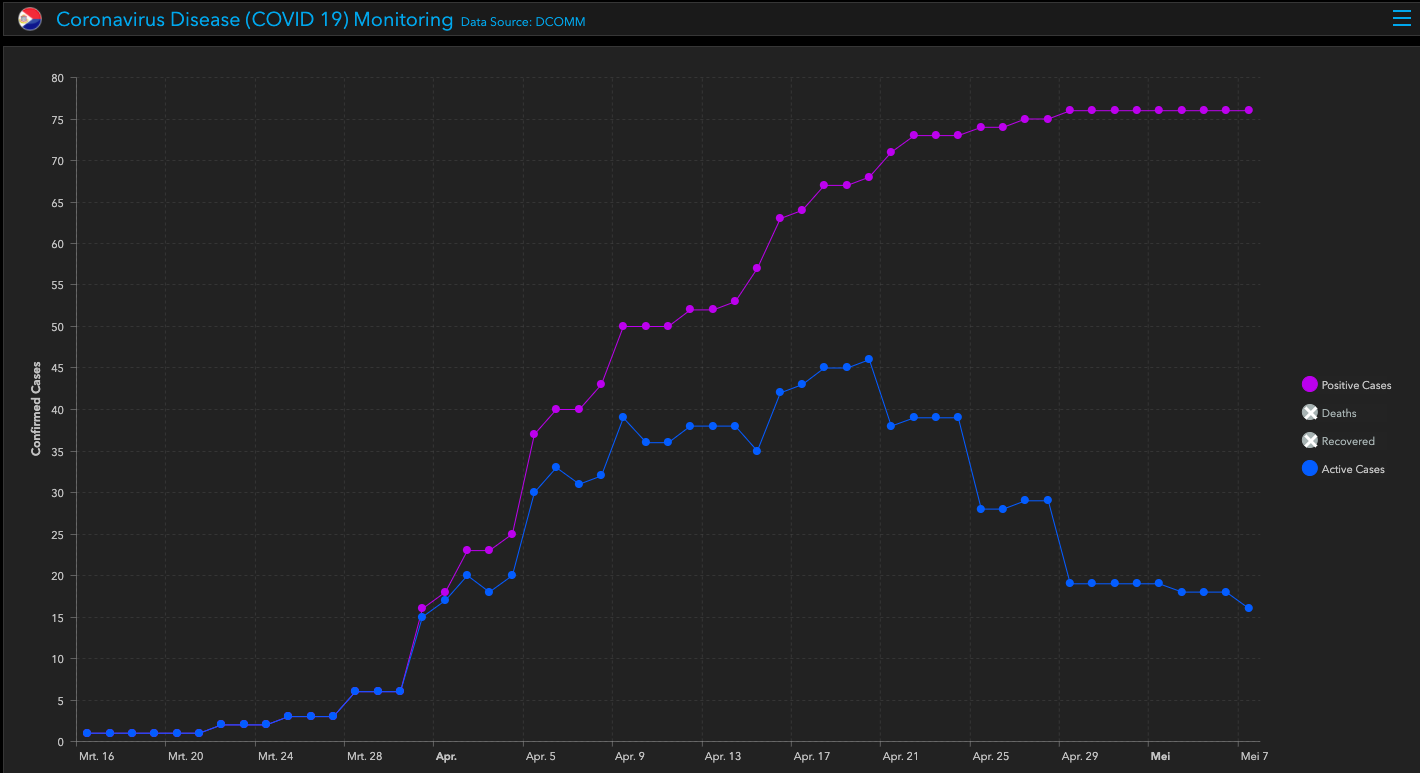The width and height of the screenshot is (1420, 773).
Task: Toggle the Active Cases series in the legend
Action: point(1343,469)
